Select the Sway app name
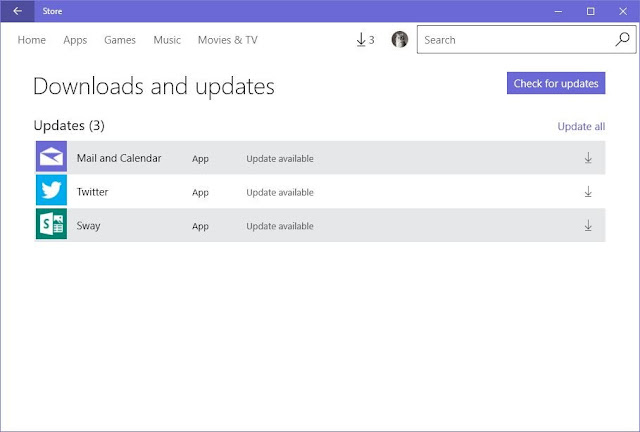 [x=88, y=226]
